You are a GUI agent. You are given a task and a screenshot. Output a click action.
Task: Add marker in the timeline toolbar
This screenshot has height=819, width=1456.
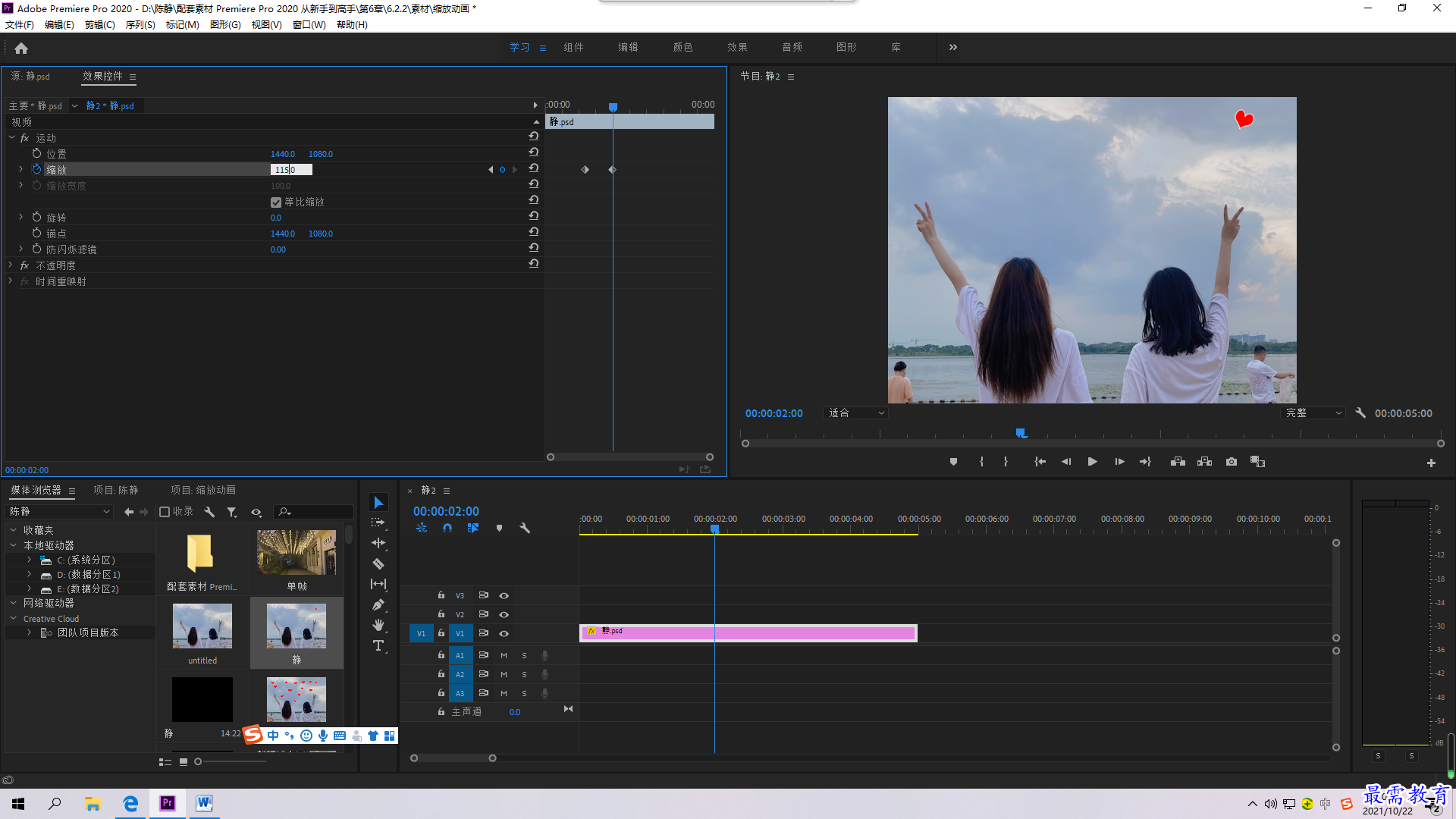pyautogui.click(x=499, y=528)
